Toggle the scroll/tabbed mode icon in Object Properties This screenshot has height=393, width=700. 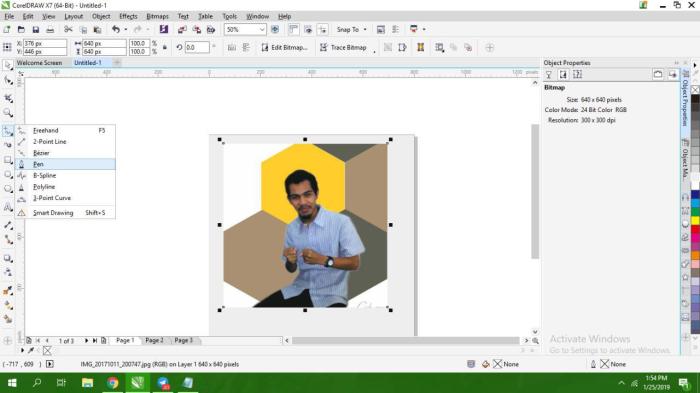[658, 75]
